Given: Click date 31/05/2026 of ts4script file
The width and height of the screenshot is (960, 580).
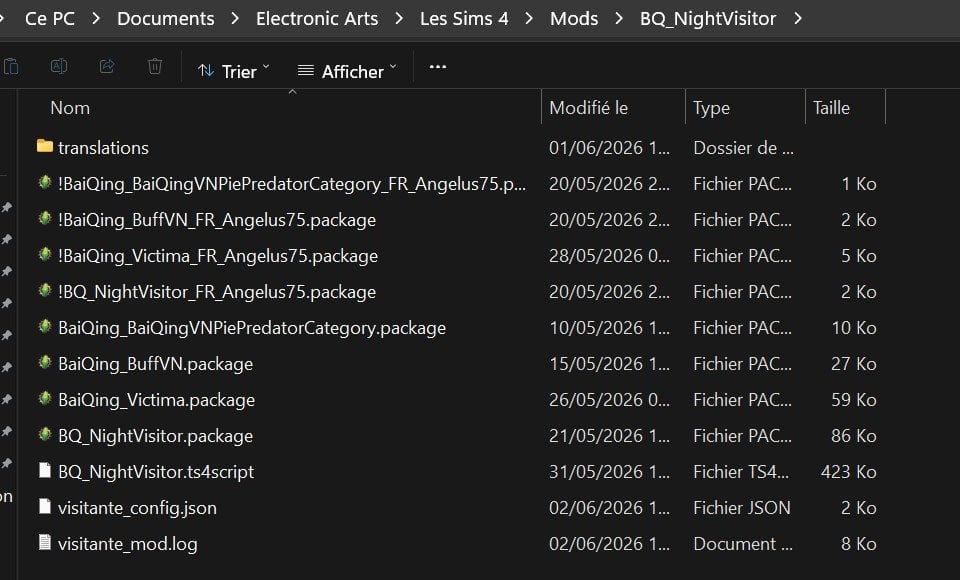Looking at the screenshot, I should click(x=609, y=472).
